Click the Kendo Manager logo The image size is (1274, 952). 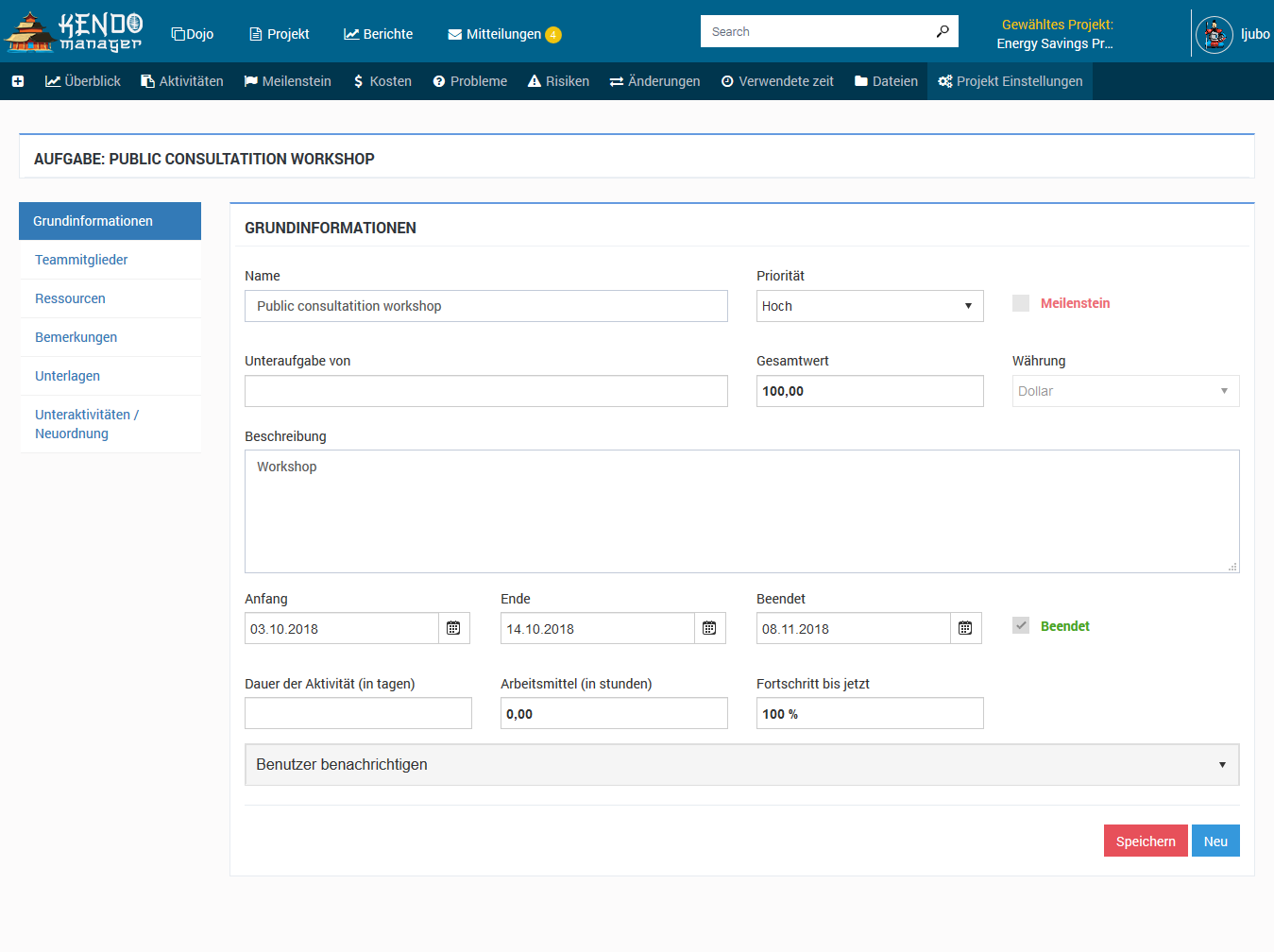point(74,31)
